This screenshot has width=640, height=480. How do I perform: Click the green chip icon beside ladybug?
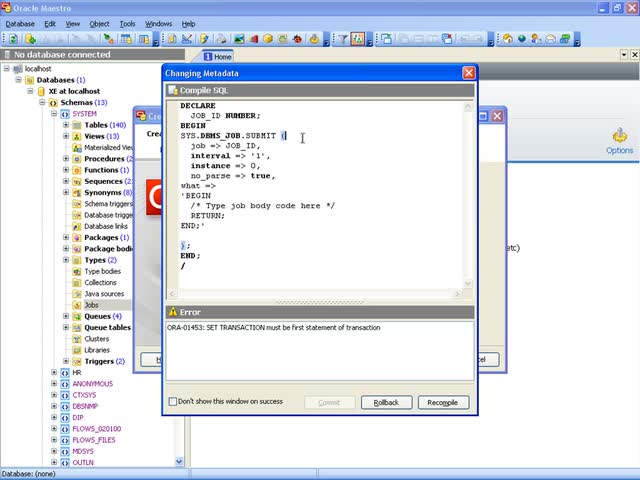(x=282, y=39)
